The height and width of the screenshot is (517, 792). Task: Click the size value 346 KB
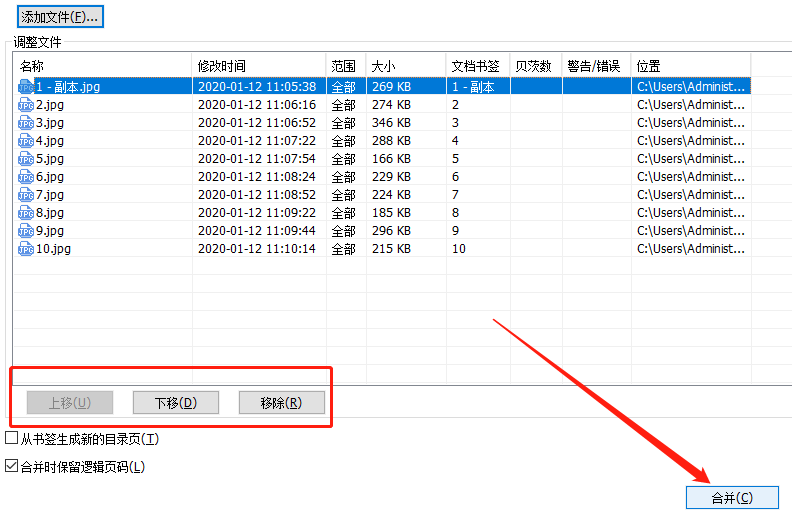(x=391, y=123)
